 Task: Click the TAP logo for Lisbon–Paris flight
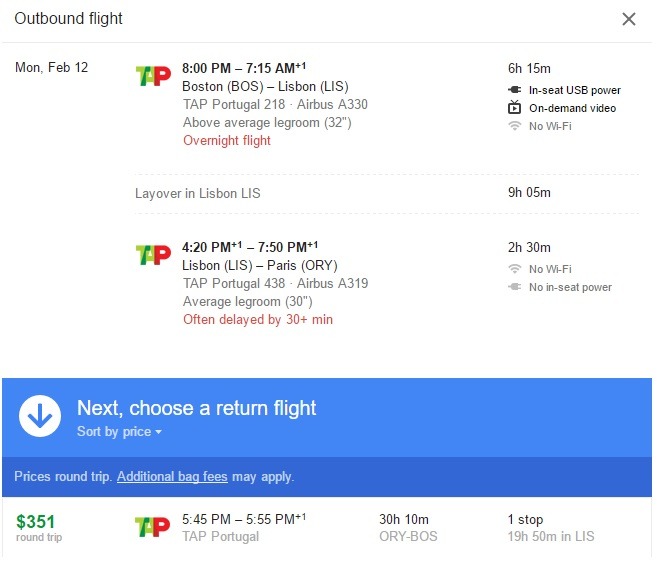(x=153, y=255)
